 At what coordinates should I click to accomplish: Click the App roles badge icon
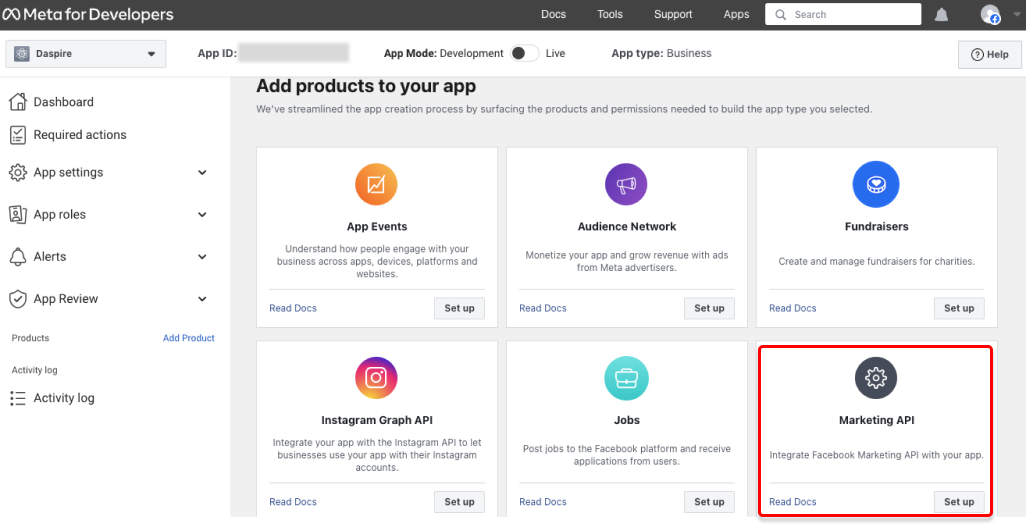click(x=18, y=215)
